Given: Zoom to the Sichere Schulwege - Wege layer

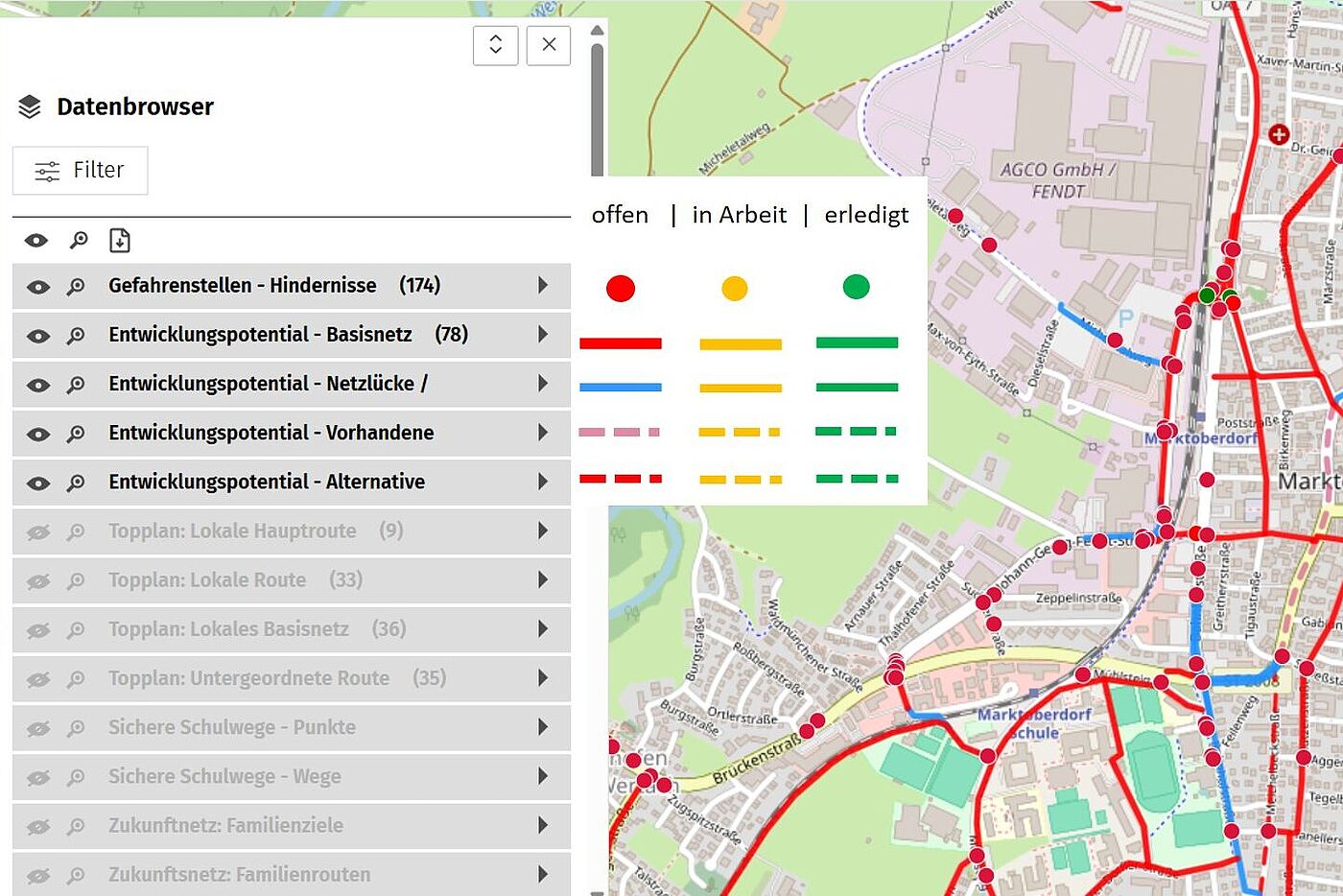Looking at the screenshot, I should point(76,778).
